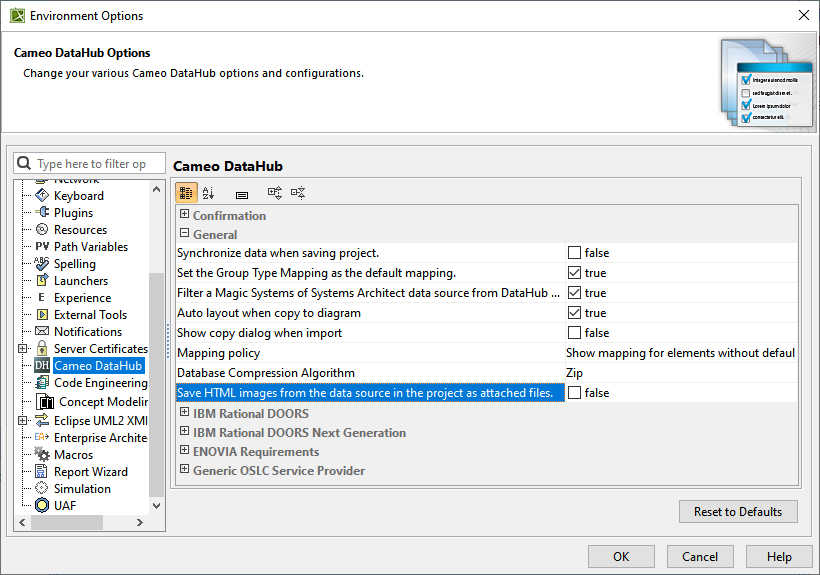
Task: Switch to categorized view in options toolbar
Action: click(186, 193)
